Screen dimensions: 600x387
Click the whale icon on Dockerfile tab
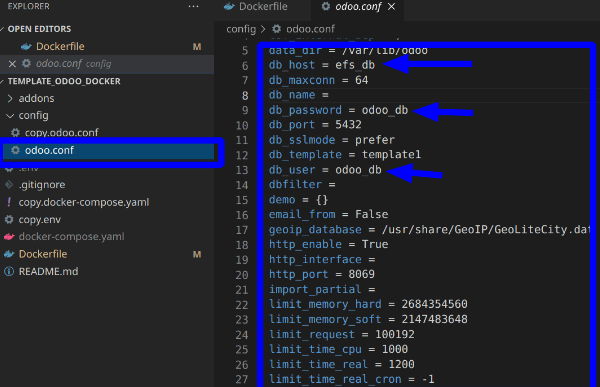(229, 7)
